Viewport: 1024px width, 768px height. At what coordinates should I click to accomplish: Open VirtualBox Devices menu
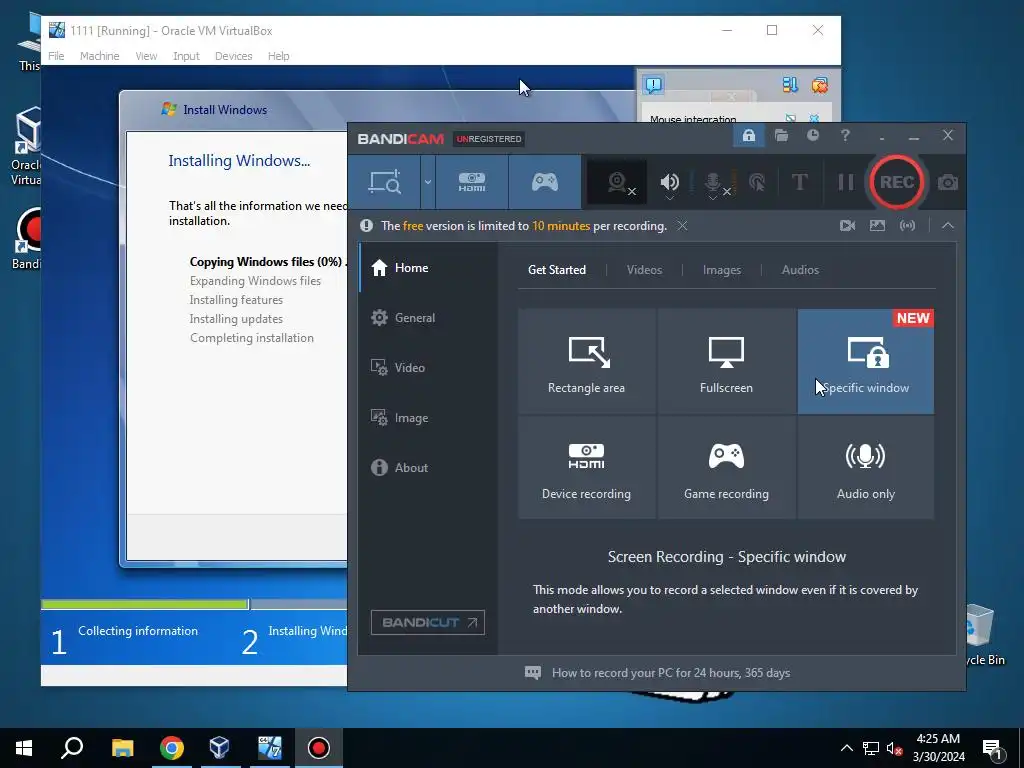pyautogui.click(x=233, y=56)
